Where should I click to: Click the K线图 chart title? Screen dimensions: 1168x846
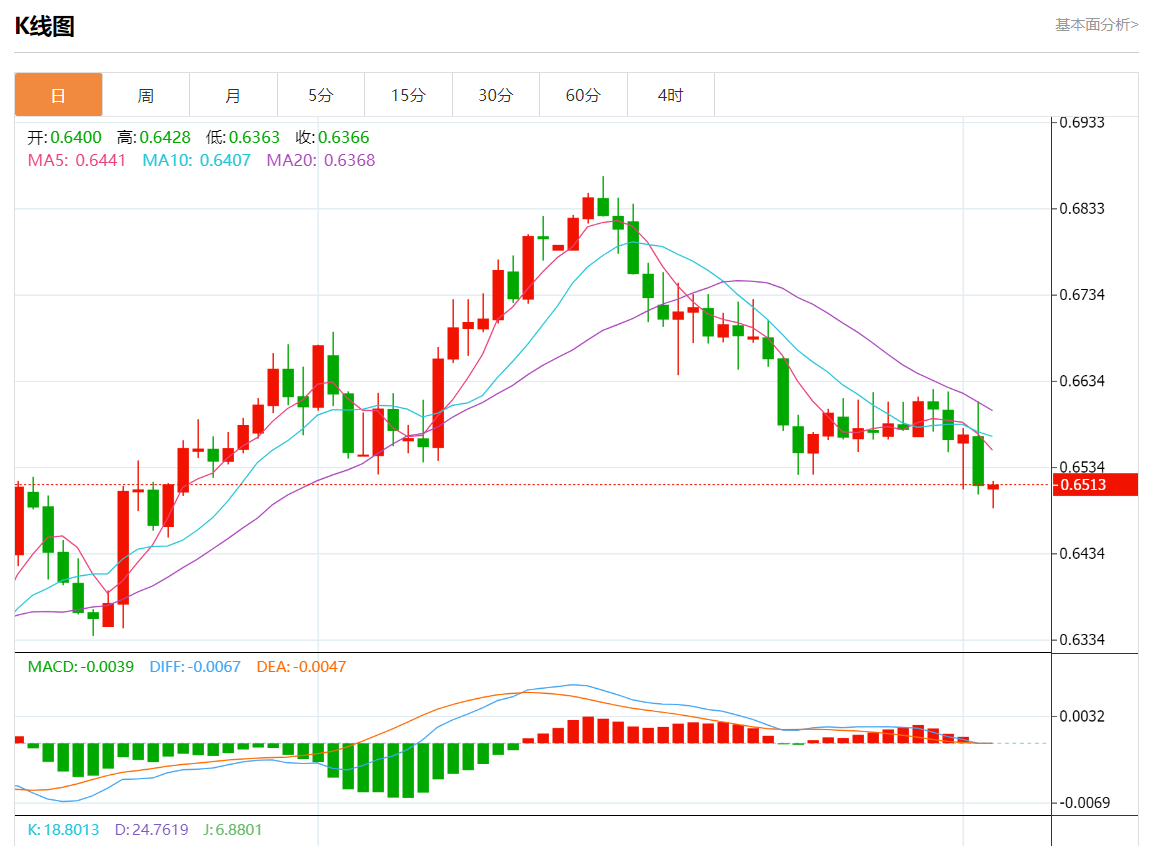click(x=45, y=26)
